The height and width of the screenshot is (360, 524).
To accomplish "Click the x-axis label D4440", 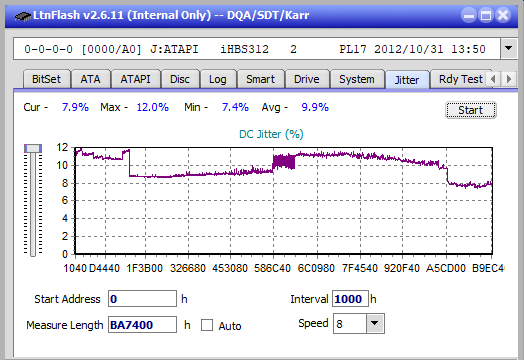I will pos(104,268).
